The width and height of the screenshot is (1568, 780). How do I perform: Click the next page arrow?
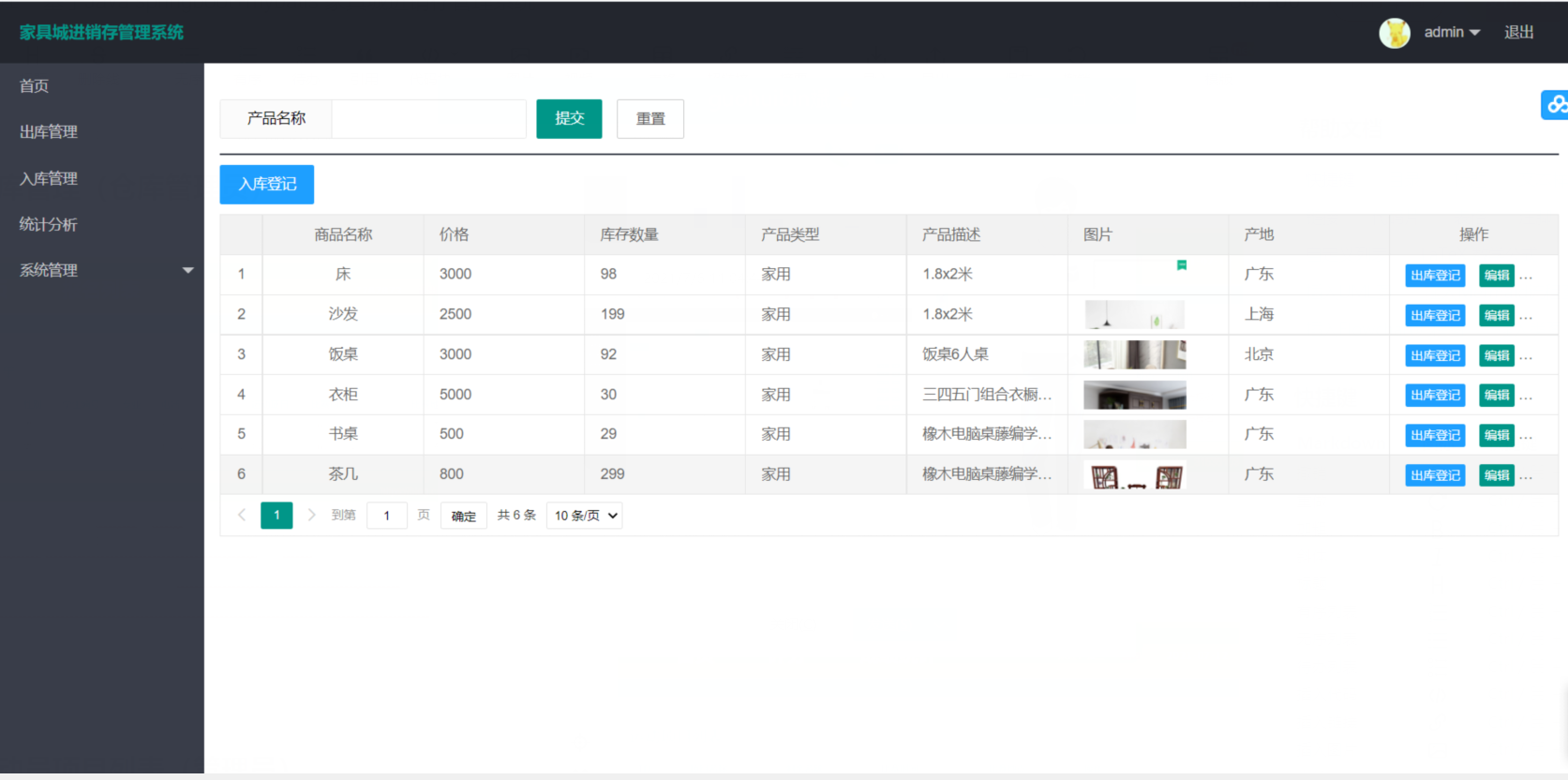point(312,516)
